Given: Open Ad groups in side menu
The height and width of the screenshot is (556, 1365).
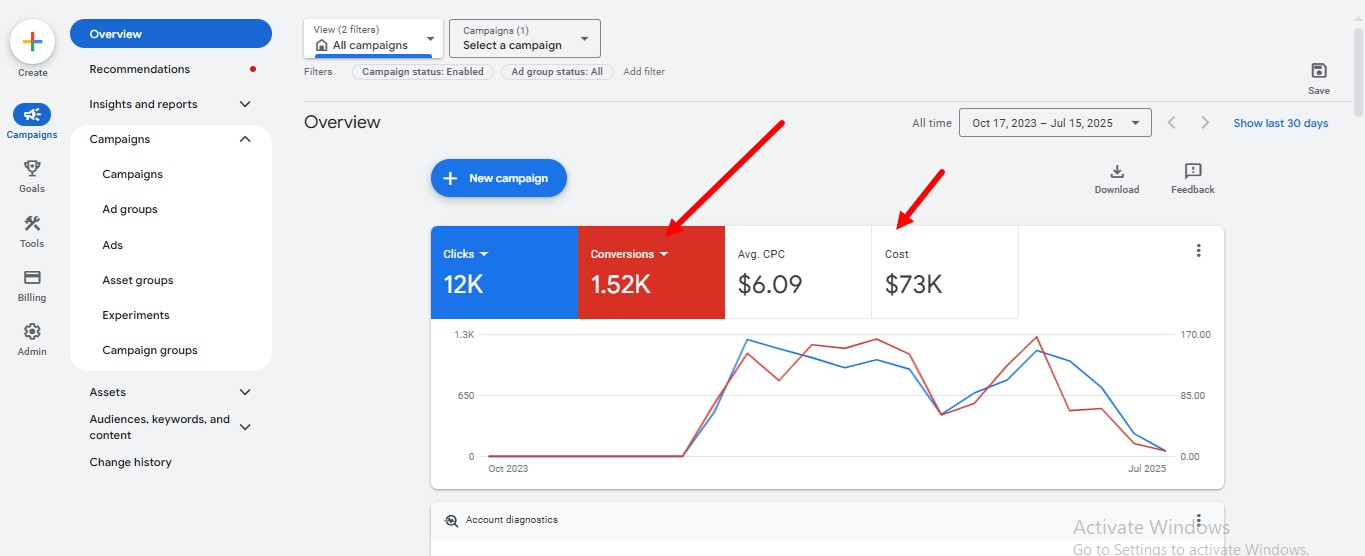Looking at the screenshot, I should 130,209.
